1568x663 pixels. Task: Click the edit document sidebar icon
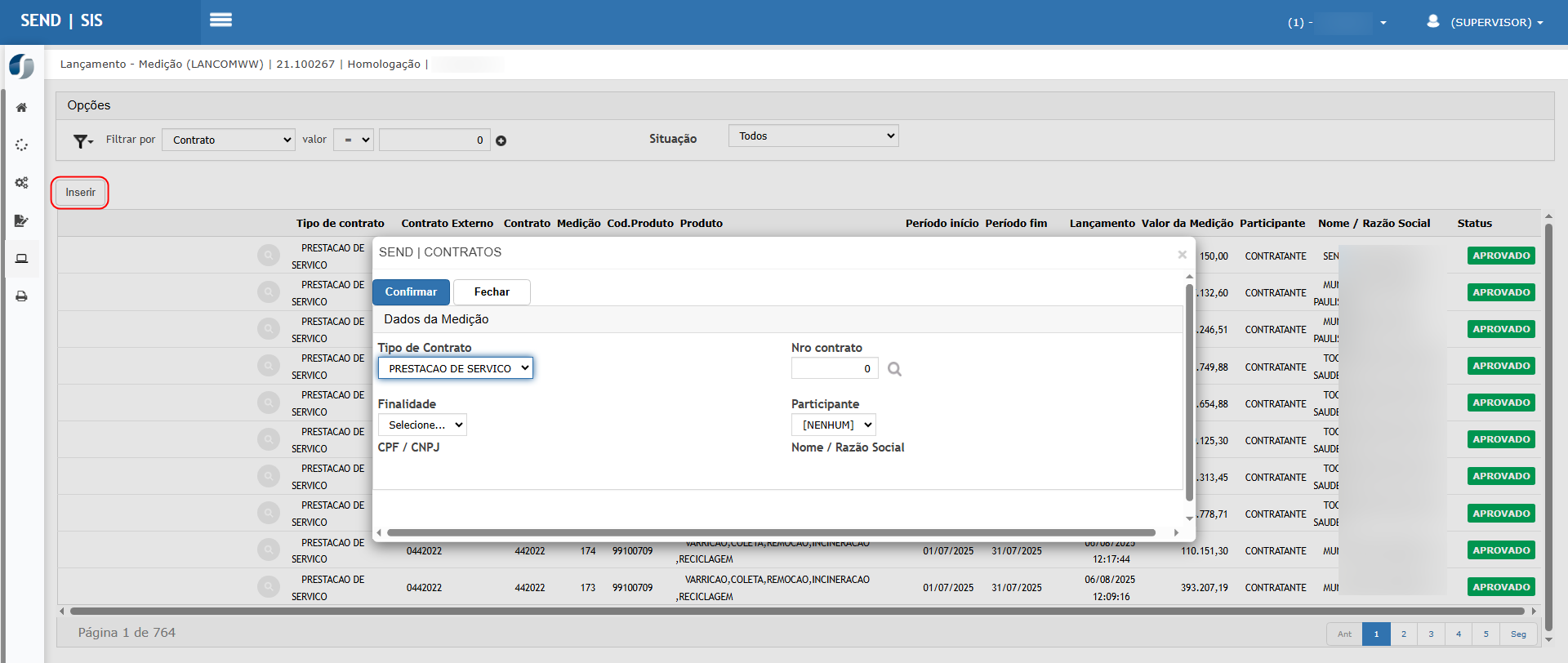click(22, 220)
